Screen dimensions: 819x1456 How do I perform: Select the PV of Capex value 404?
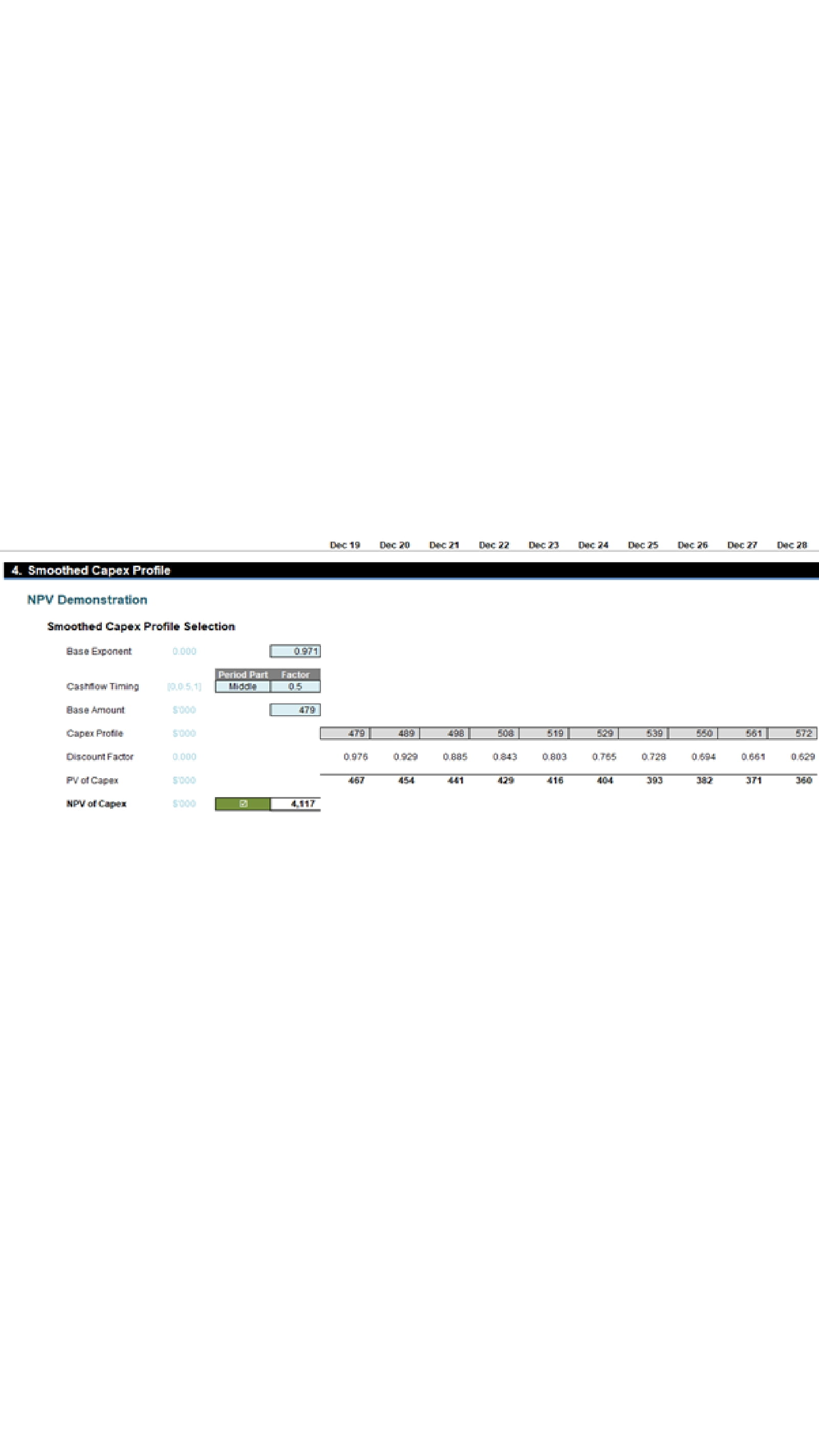coord(605,781)
